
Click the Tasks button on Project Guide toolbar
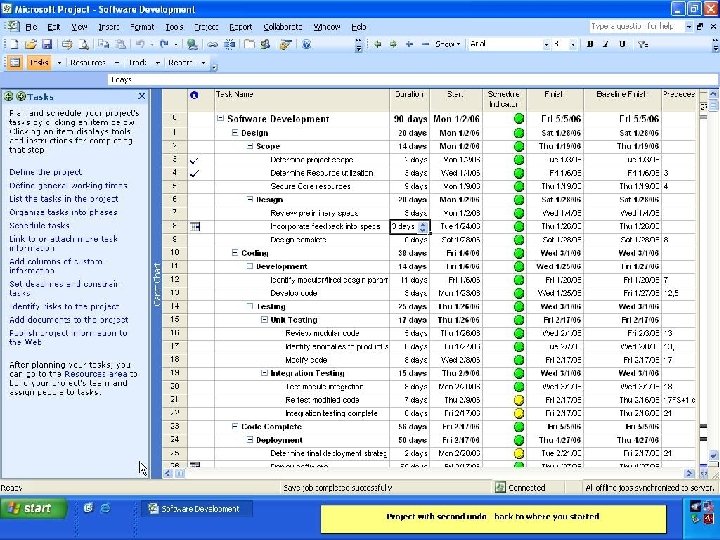pos(39,62)
